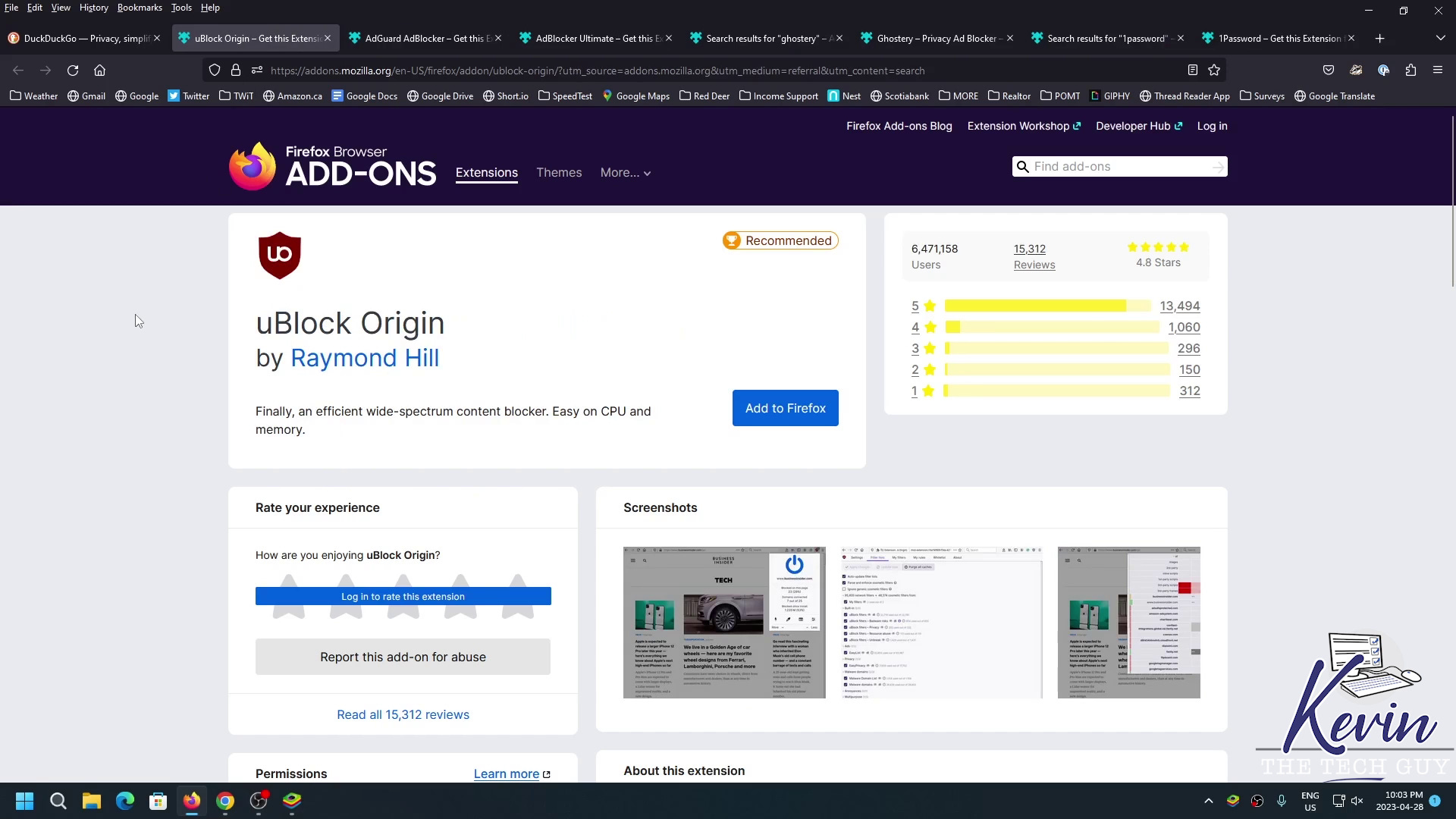Click the Add to Firefox button
This screenshot has height=819, width=1456.
coord(785,408)
